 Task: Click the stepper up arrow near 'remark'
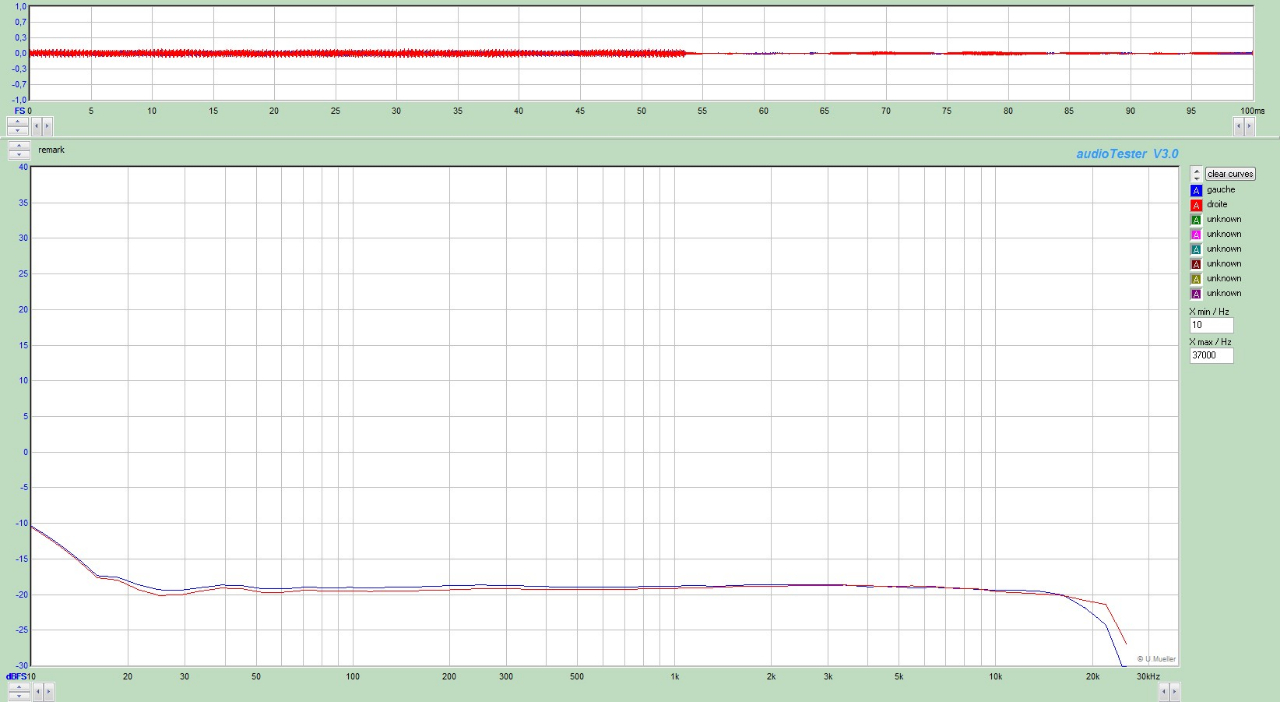click(x=18, y=146)
